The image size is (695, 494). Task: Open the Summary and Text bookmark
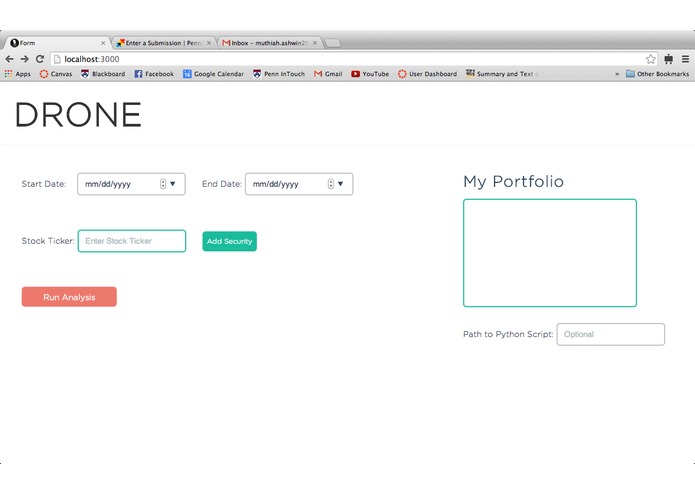502,74
